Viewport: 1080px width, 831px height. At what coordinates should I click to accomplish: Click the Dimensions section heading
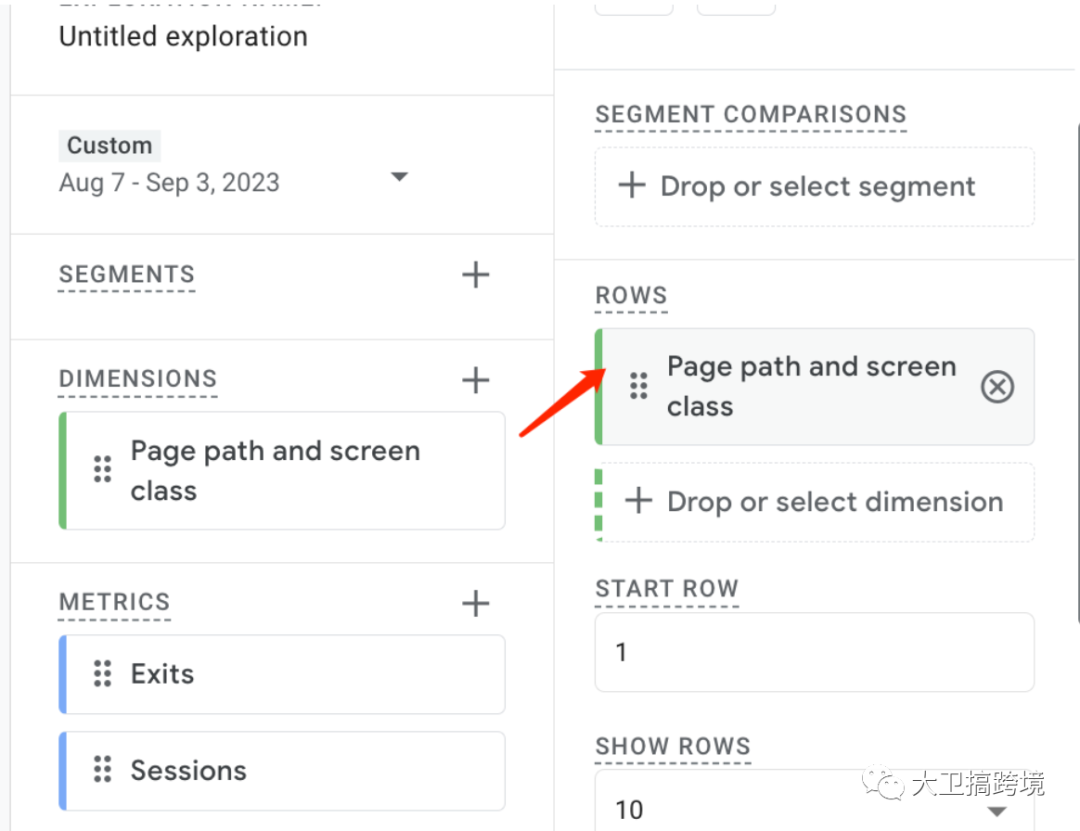[x=138, y=380]
